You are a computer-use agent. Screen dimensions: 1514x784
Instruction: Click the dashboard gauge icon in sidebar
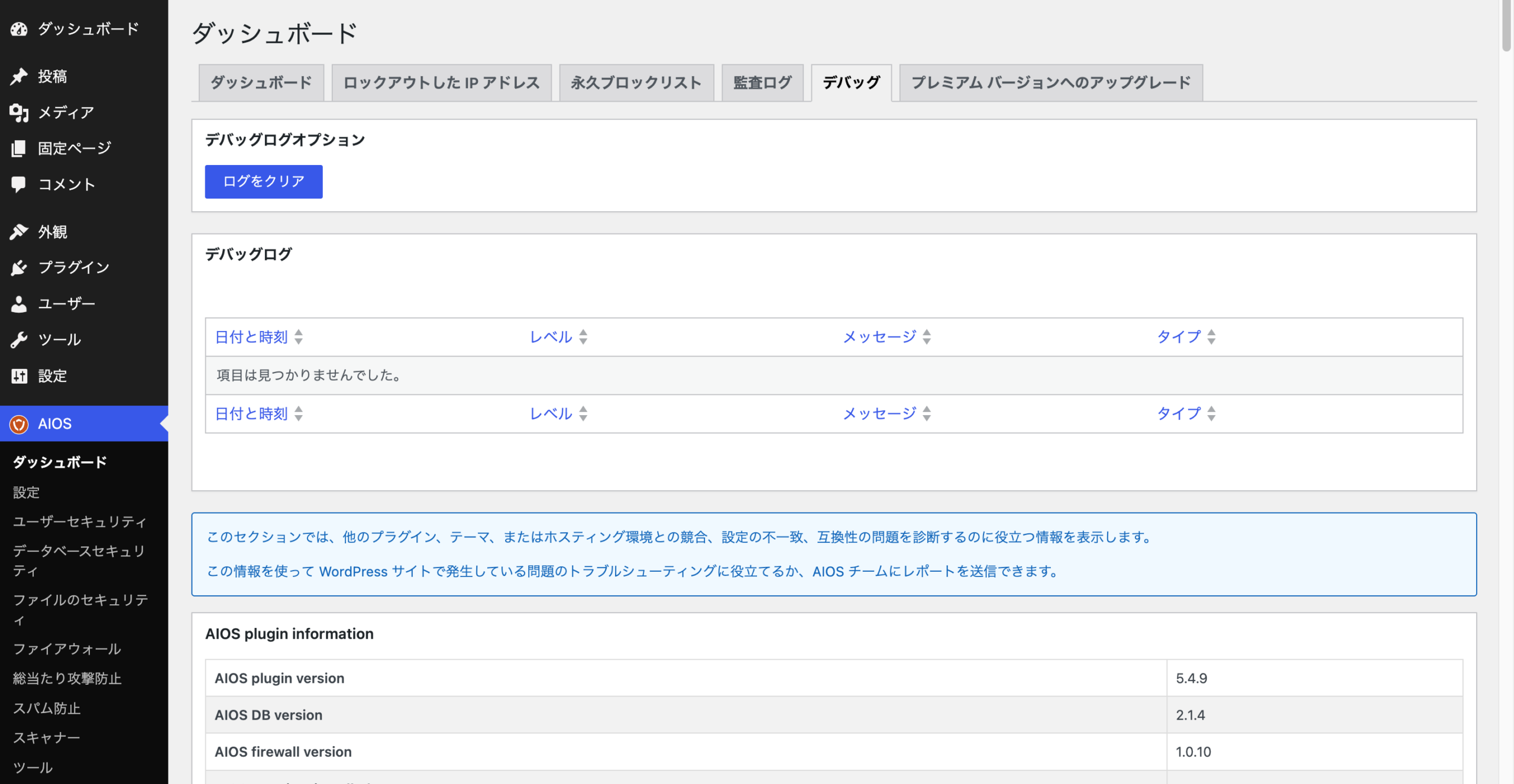(19, 29)
